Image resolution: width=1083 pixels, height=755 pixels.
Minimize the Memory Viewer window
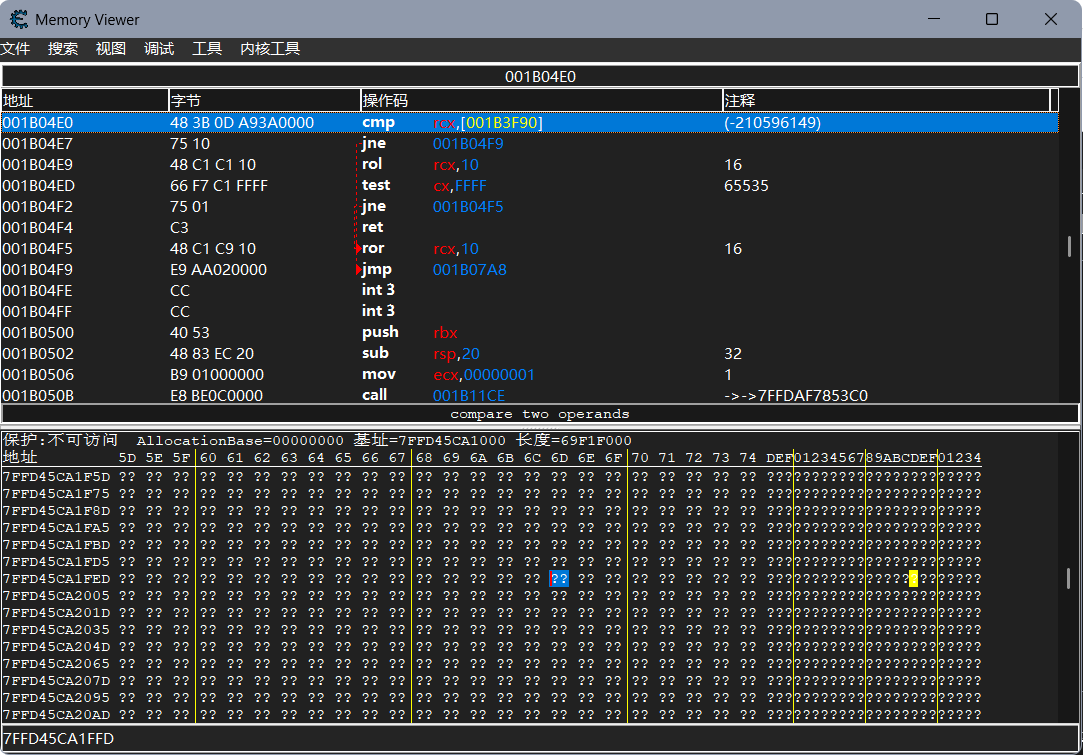[x=933, y=19]
